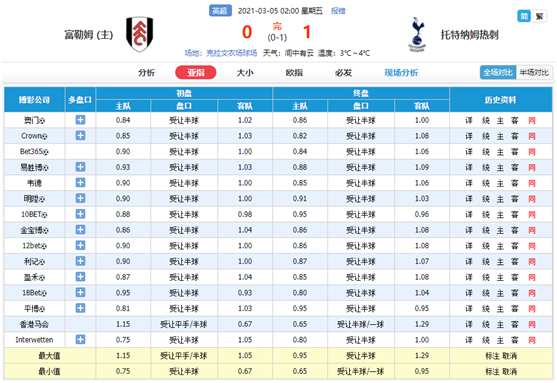Switch to traditional Chinese 繁 toggle

point(539,16)
